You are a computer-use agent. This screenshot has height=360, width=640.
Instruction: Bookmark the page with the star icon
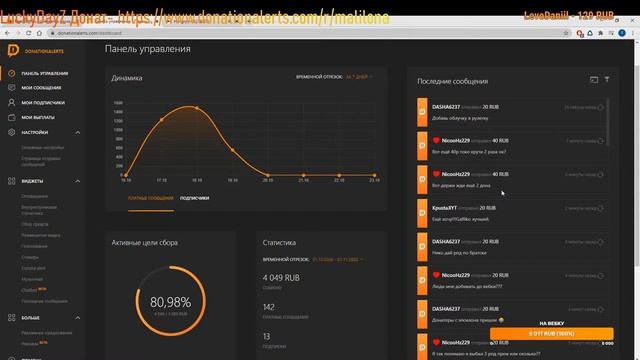click(566, 33)
